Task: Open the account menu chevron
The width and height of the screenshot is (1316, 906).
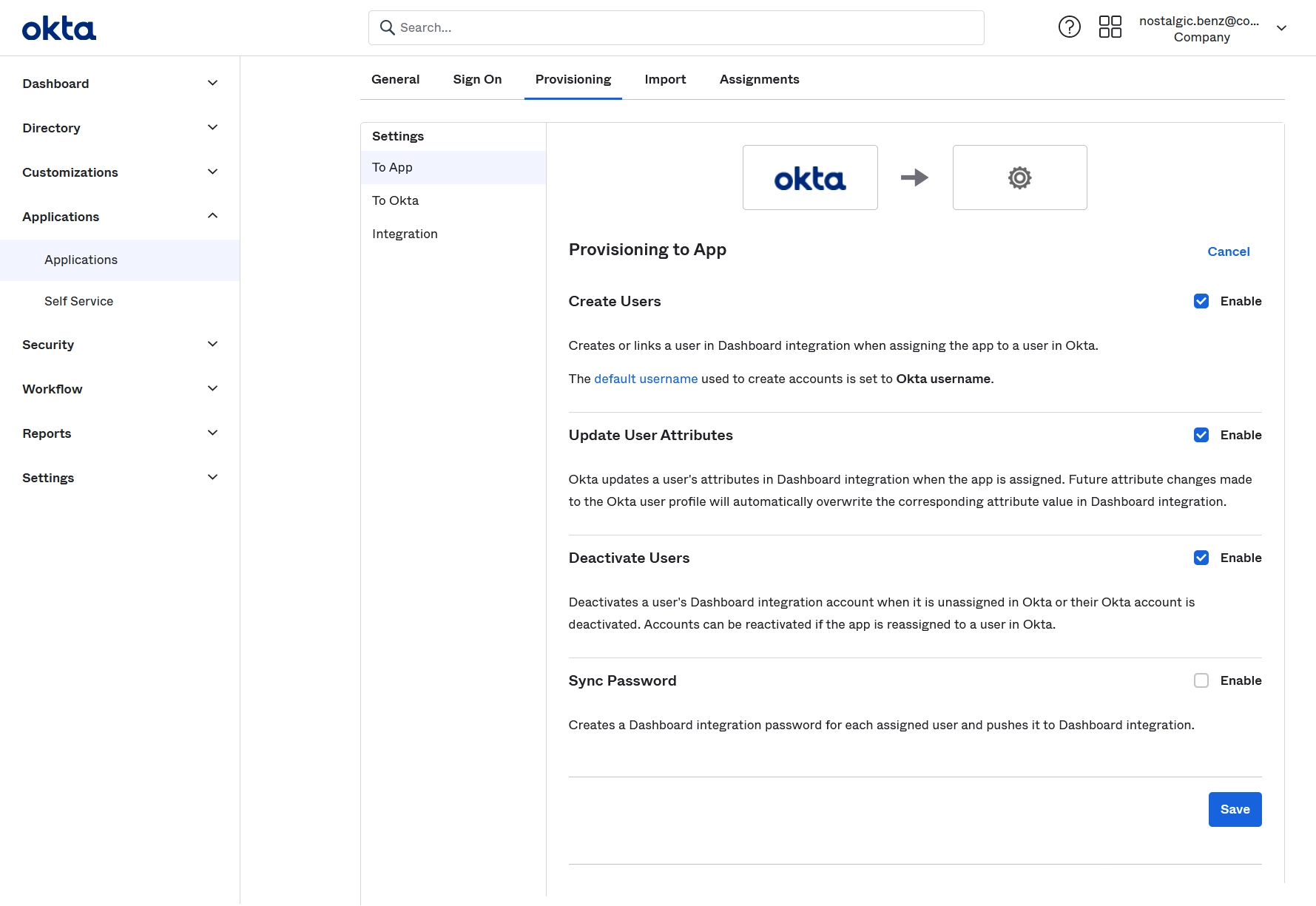Action: click(x=1281, y=28)
